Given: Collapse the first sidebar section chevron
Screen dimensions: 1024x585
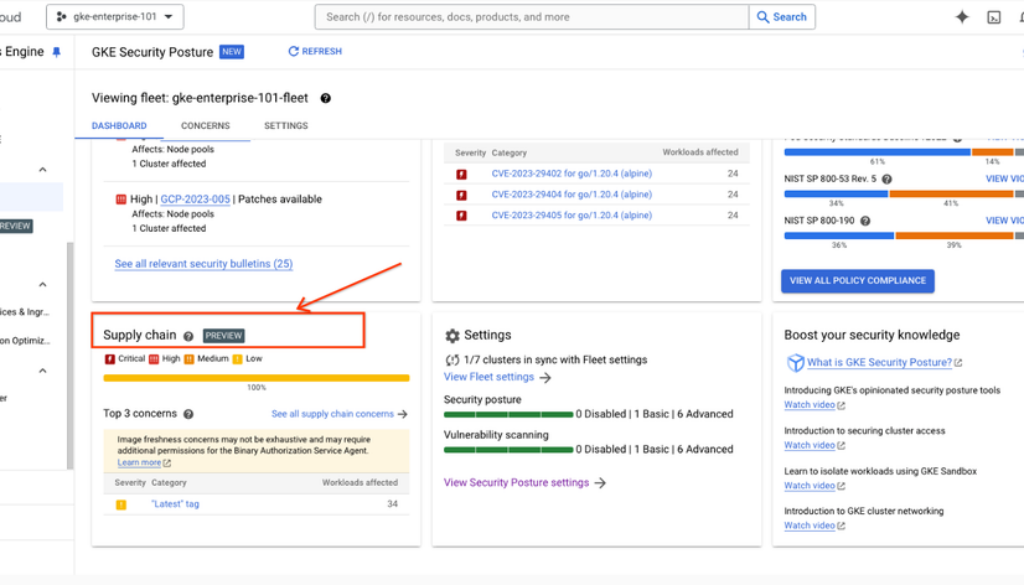Looking at the screenshot, I should click(x=43, y=170).
